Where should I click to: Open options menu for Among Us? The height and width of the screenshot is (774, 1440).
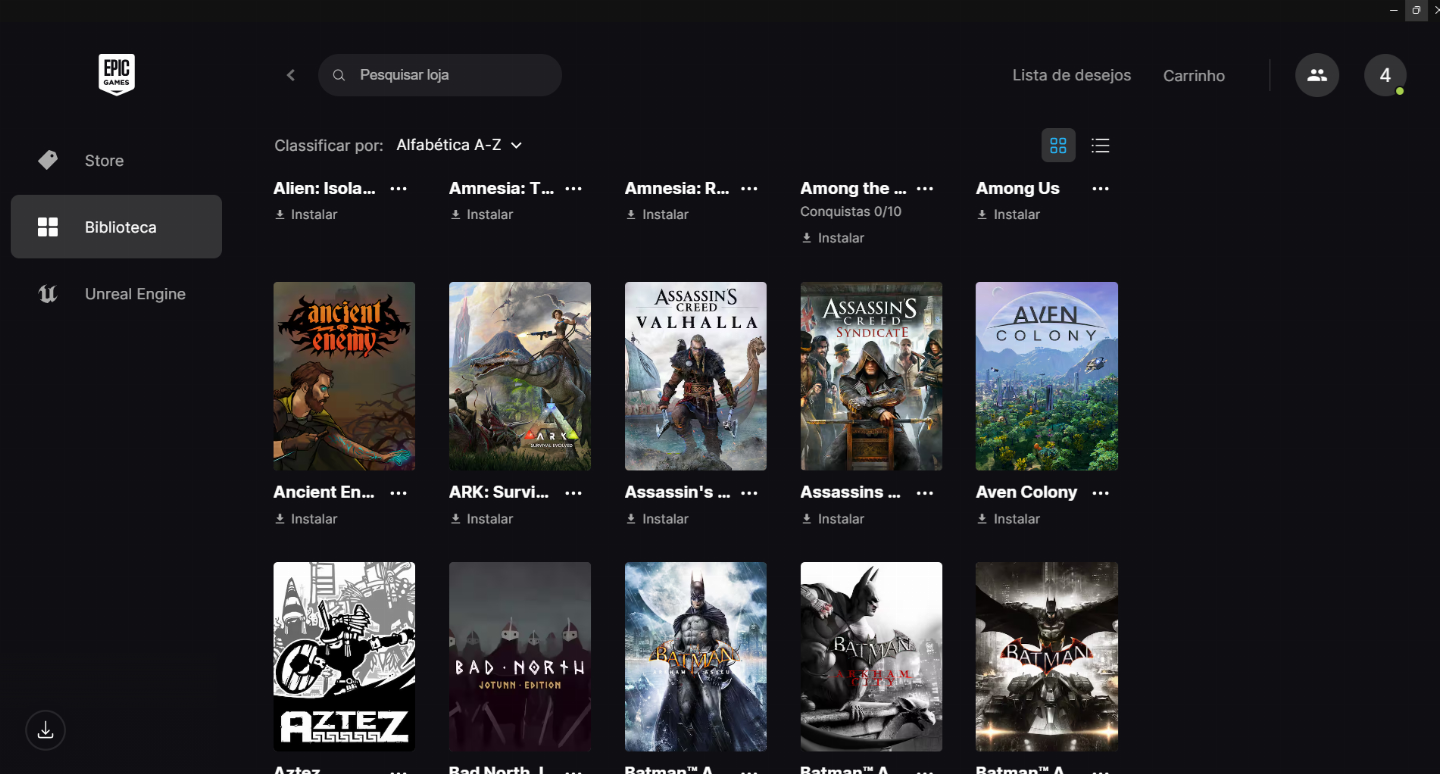tap(1101, 188)
